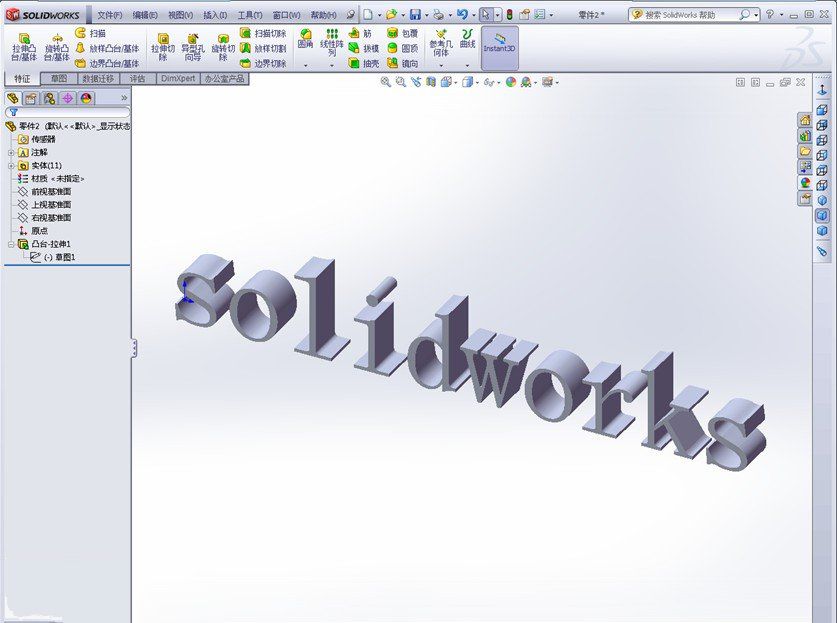The image size is (837, 623).
Task: Click the 保存 (Save) toolbar button
Action: (x=417, y=14)
